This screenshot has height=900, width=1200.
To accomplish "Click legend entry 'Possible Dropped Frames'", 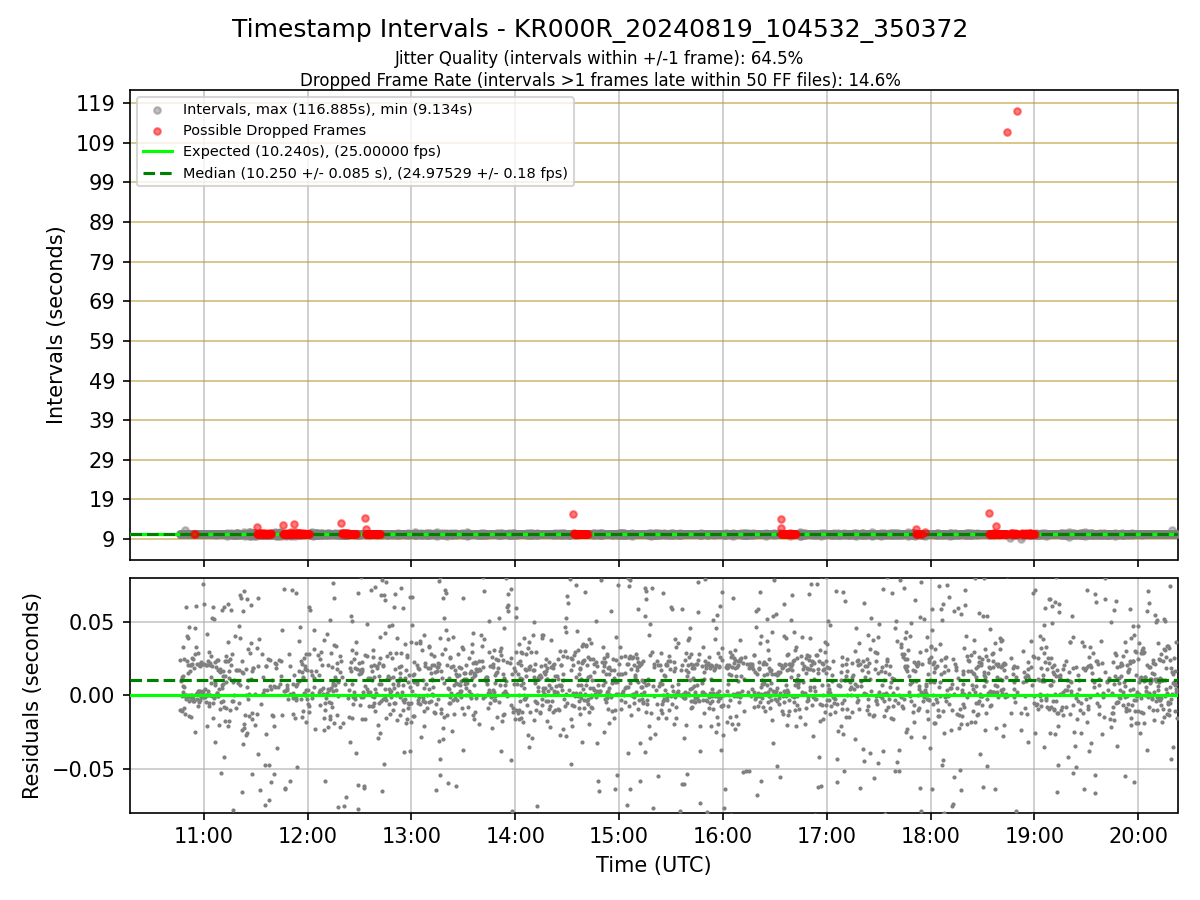I will (x=274, y=130).
